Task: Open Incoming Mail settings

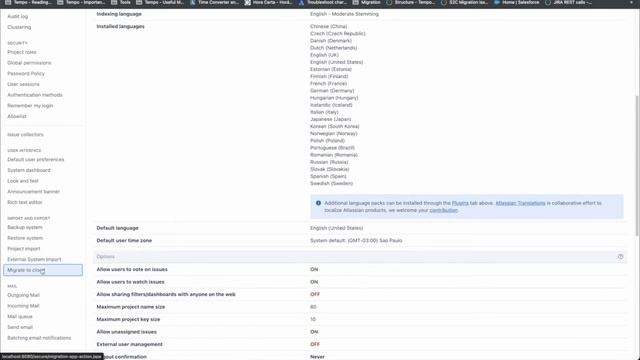Action: coord(23,306)
